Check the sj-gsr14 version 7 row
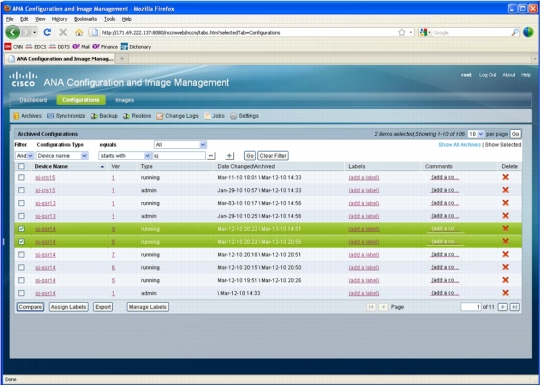Screen dimensions: 541x387 (21, 255)
